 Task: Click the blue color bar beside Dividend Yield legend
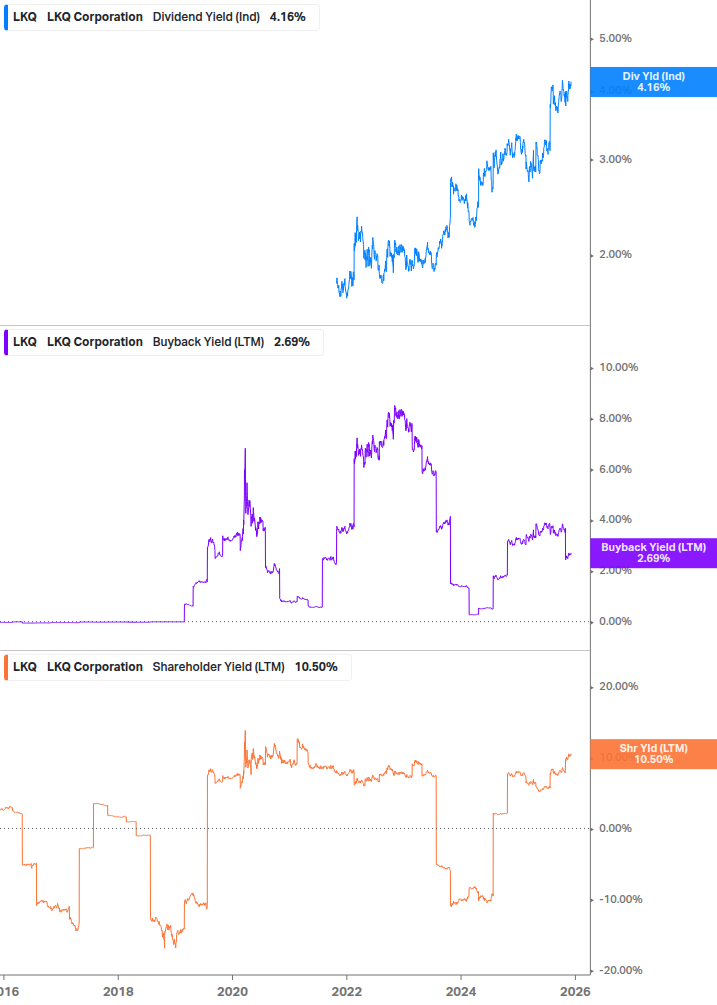click(x=6, y=17)
